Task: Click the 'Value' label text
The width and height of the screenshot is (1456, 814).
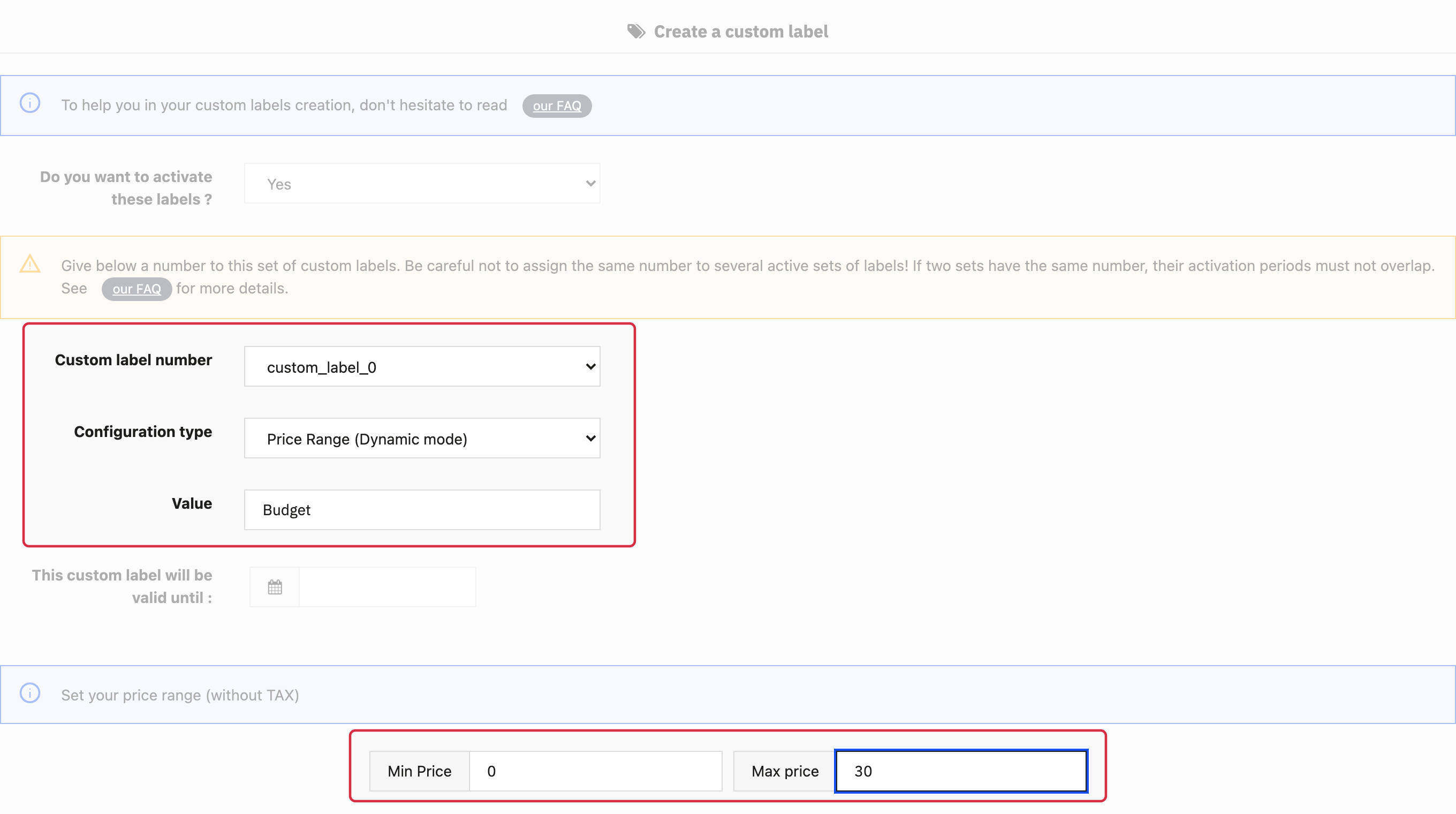Action: pos(192,503)
